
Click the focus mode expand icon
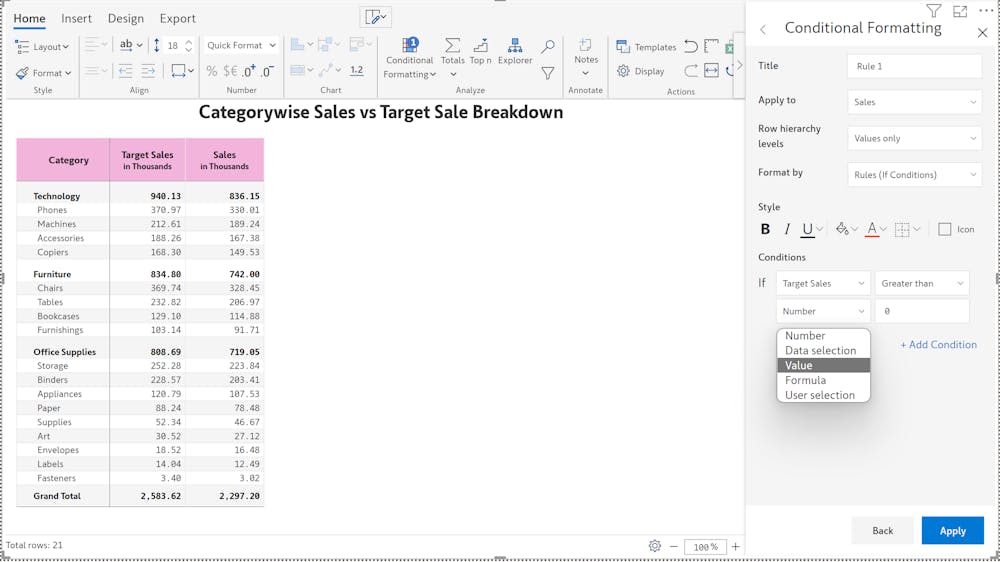[x=960, y=11]
